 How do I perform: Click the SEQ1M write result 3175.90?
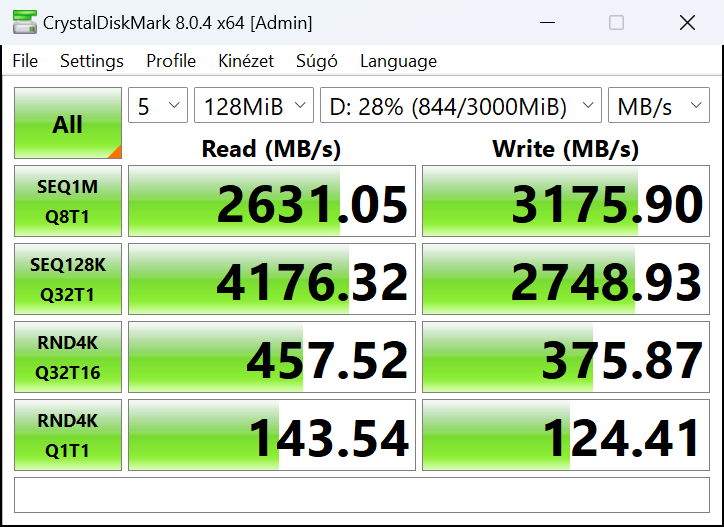click(566, 201)
